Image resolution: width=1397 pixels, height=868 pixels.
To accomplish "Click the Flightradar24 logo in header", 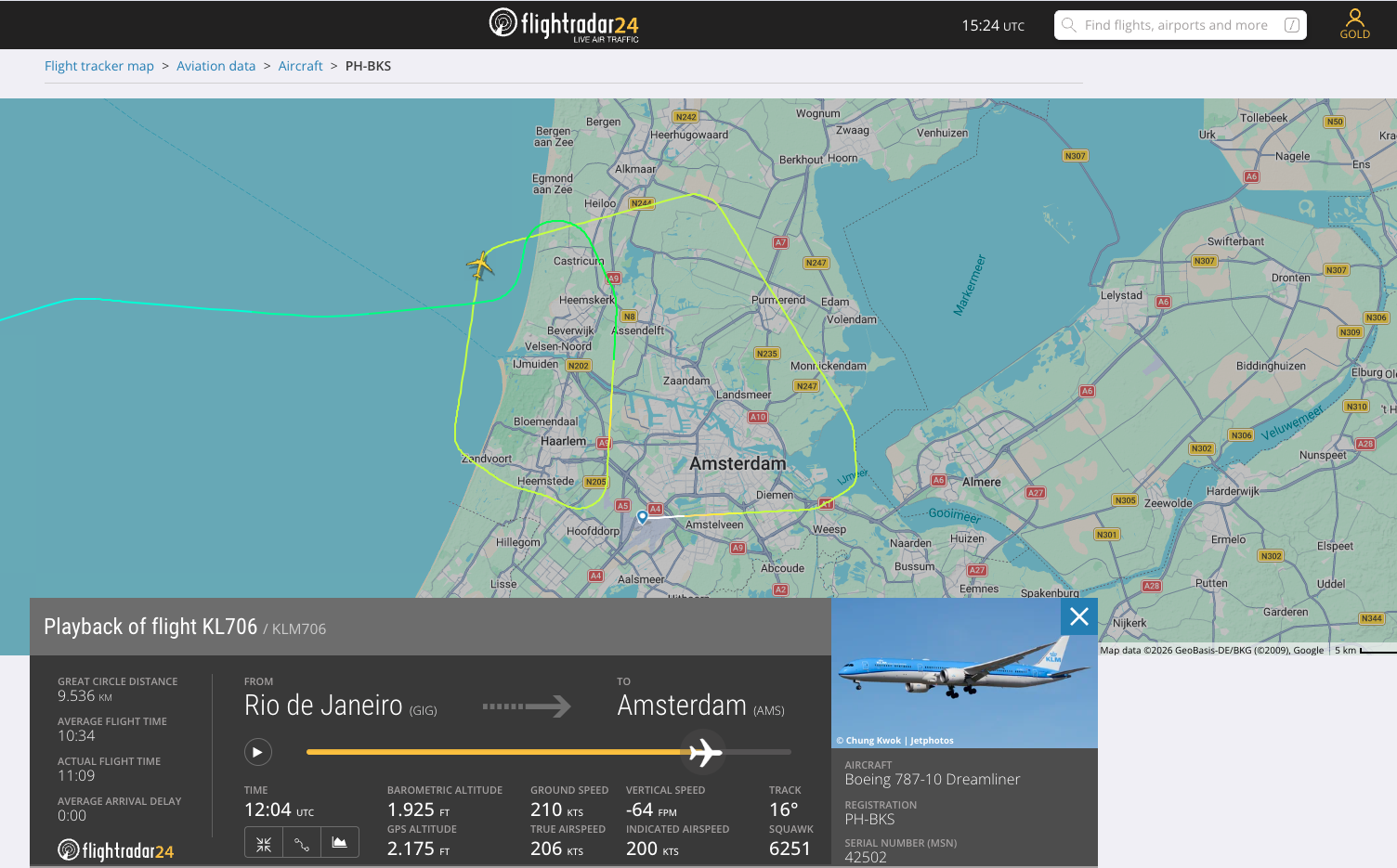I will pyautogui.click(x=564, y=24).
